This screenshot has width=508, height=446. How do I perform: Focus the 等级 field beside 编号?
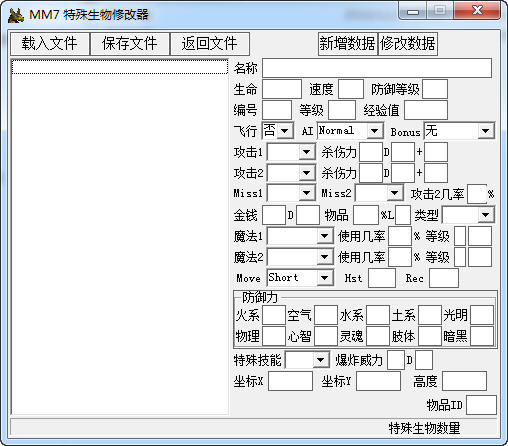[342, 110]
